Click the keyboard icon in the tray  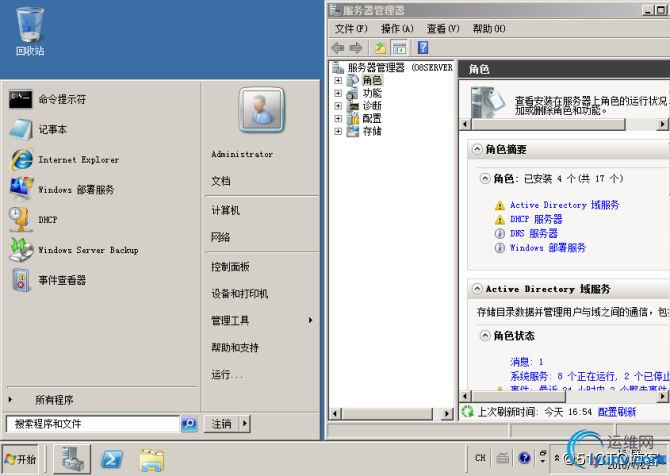502,458
